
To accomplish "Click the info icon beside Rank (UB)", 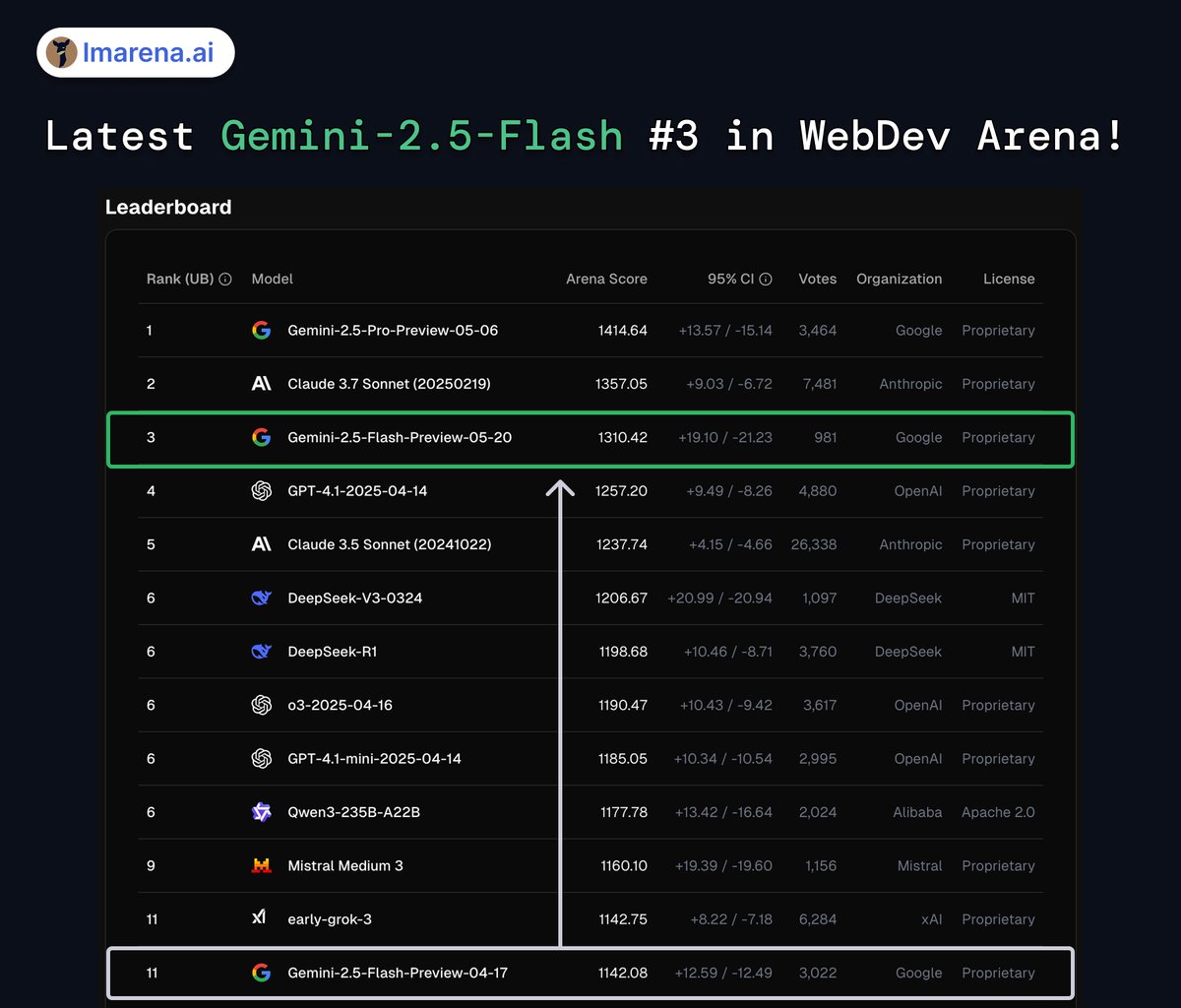I will pyautogui.click(x=225, y=280).
